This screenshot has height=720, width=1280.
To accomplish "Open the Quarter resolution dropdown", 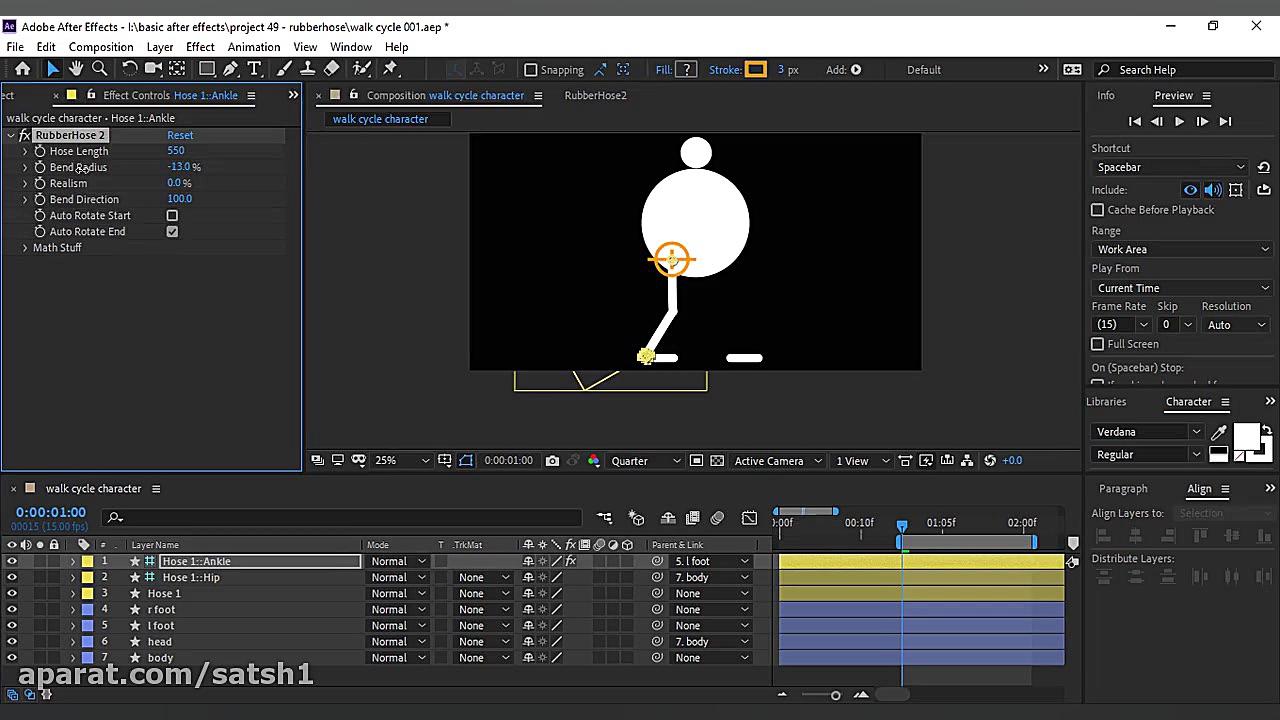I will pos(645,461).
